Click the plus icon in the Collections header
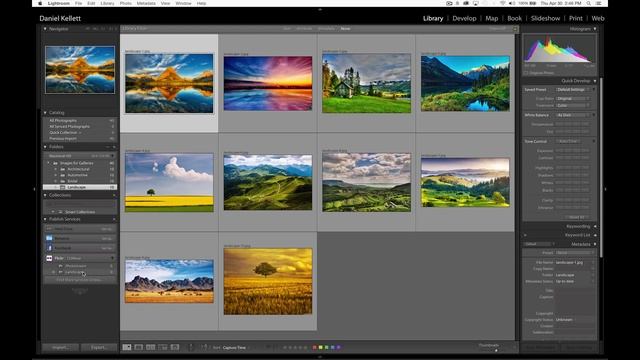The height and width of the screenshot is (360, 640). pos(114,195)
